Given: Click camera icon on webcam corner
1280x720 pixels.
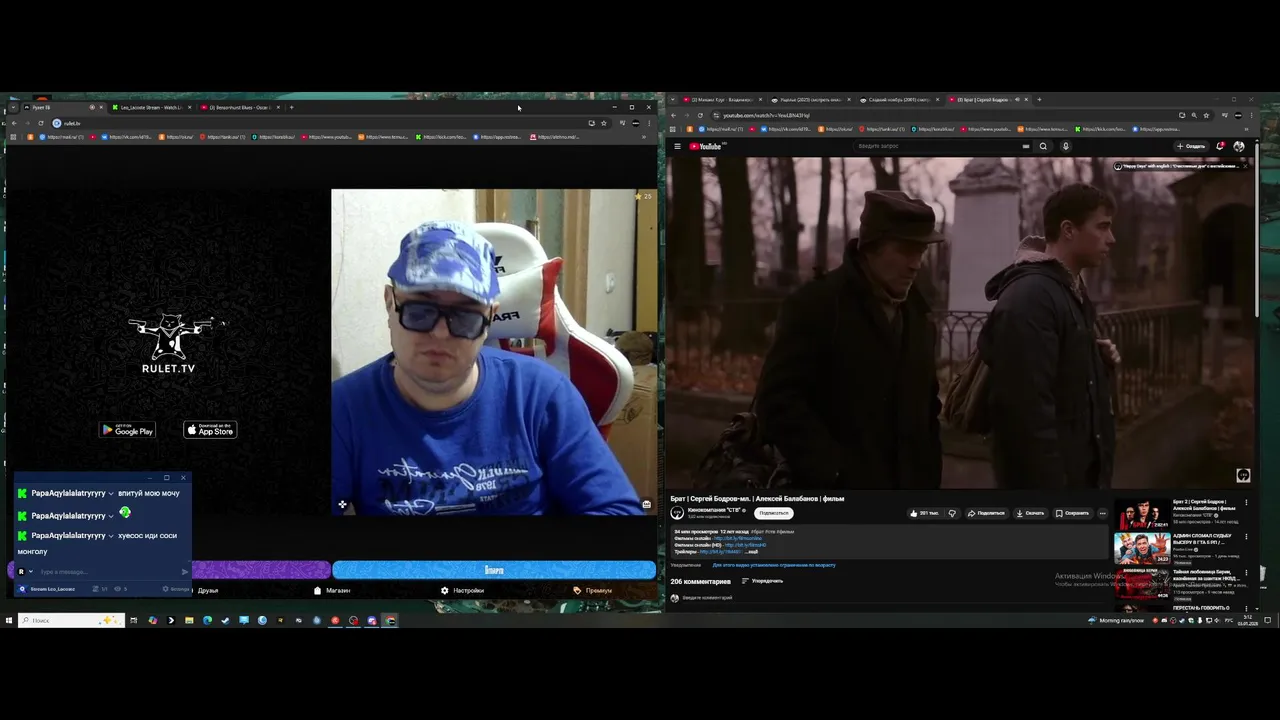Looking at the screenshot, I should pyautogui.click(x=647, y=504).
